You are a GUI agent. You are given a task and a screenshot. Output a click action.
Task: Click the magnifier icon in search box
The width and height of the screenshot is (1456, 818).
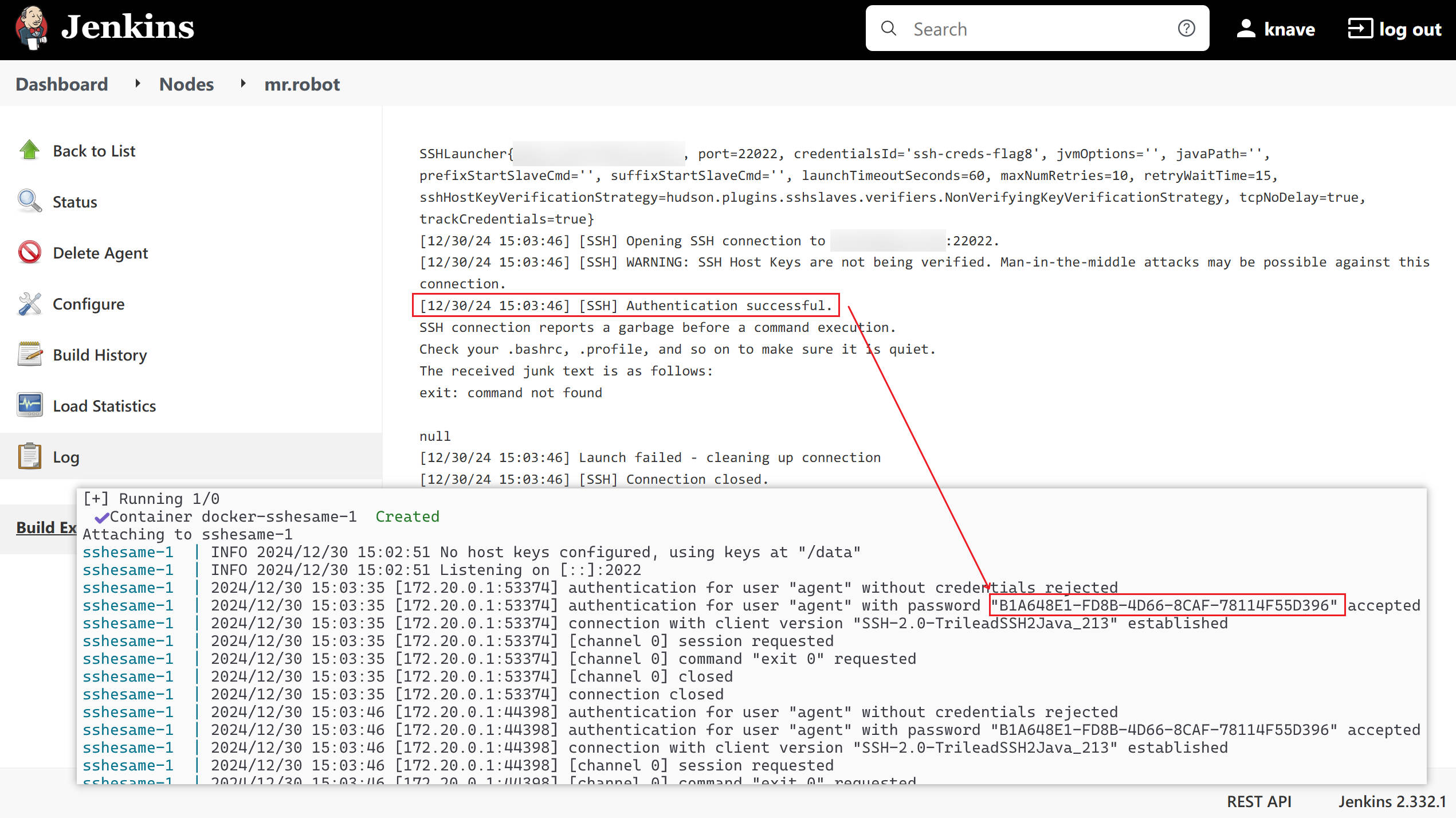coord(888,29)
